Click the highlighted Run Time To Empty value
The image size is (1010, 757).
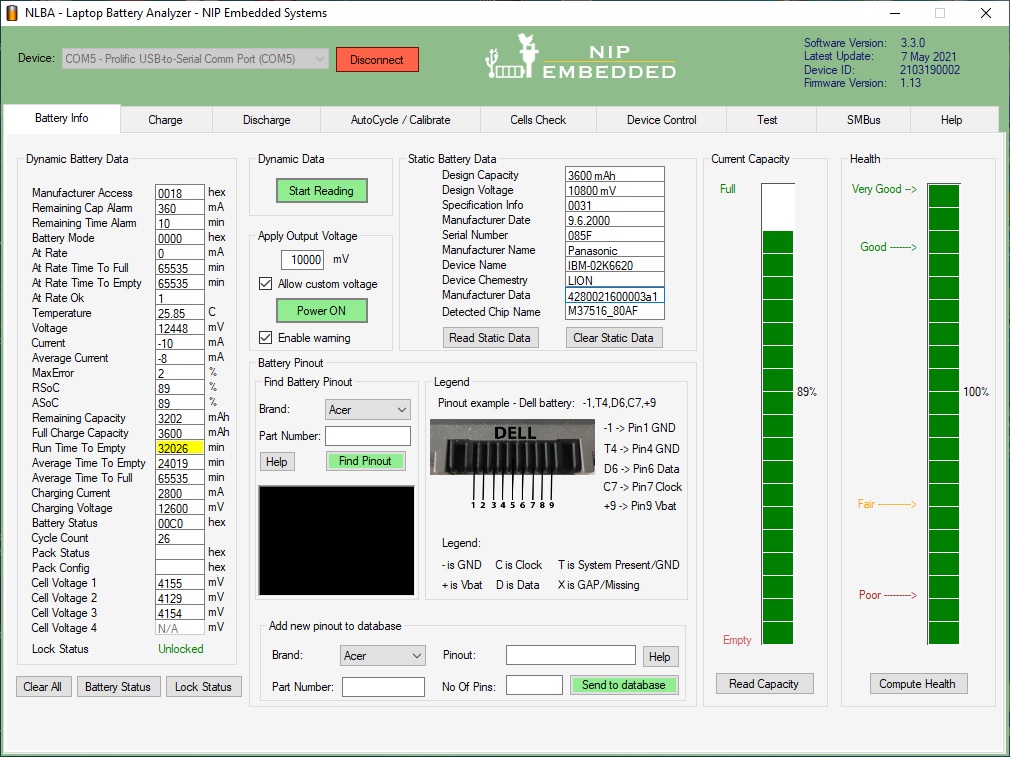coord(180,448)
